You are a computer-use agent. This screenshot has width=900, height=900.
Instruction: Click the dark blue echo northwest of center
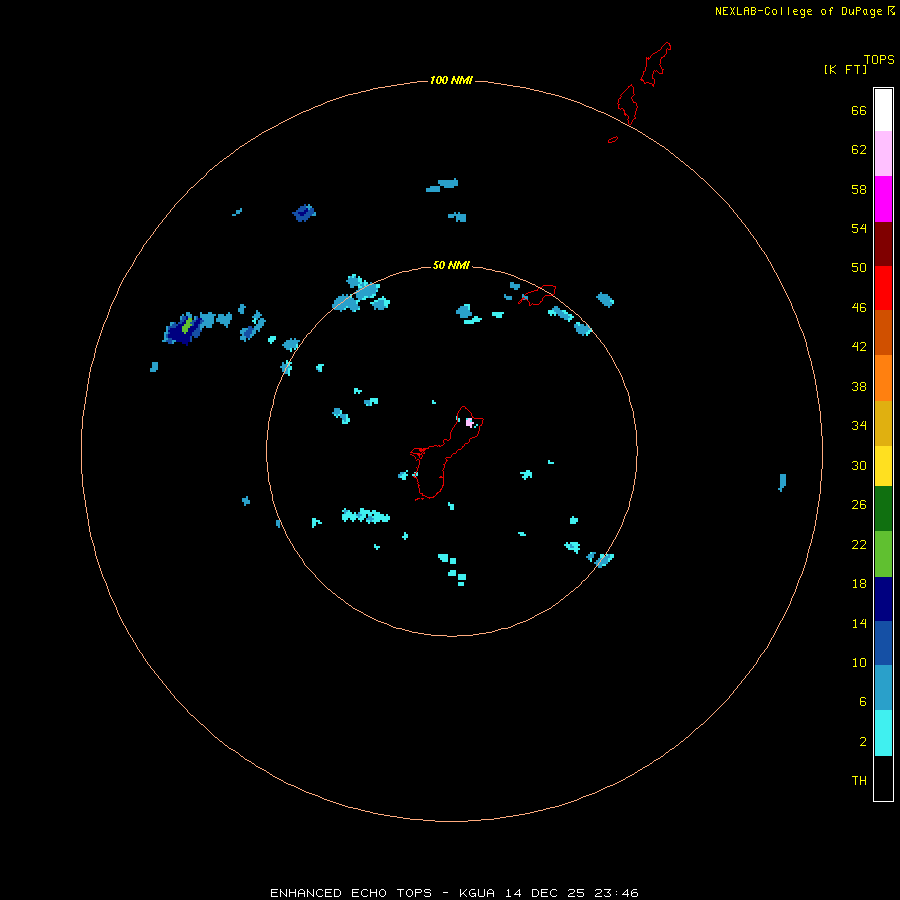pyautogui.click(x=304, y=213)
